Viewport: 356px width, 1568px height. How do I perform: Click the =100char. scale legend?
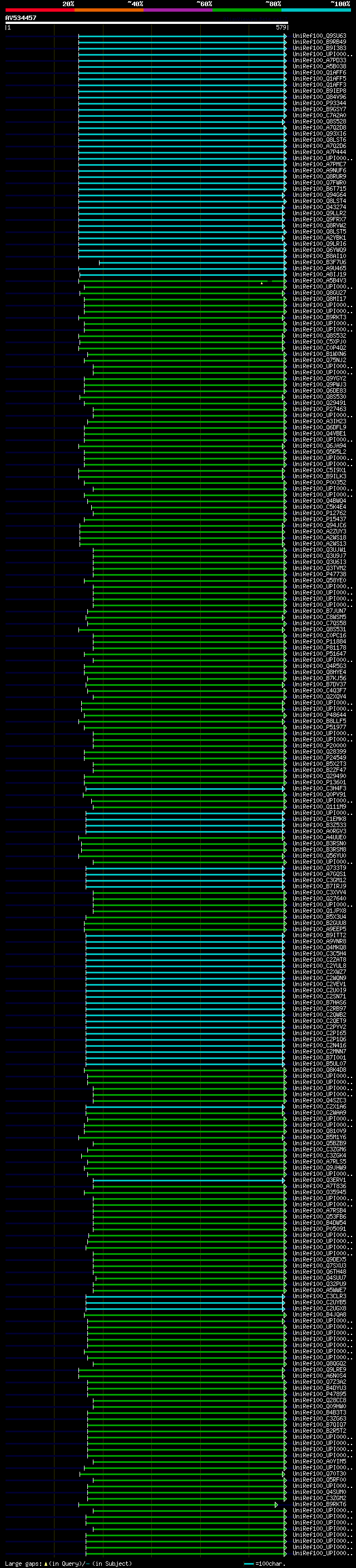point(264,1564)
